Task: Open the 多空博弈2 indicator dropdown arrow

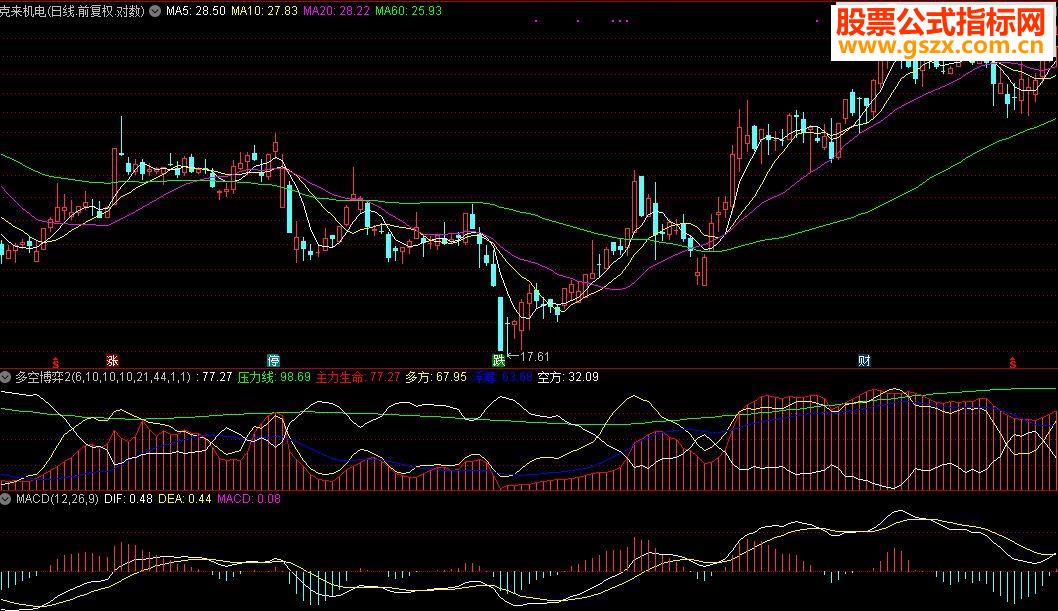Action: click(5, 377)
